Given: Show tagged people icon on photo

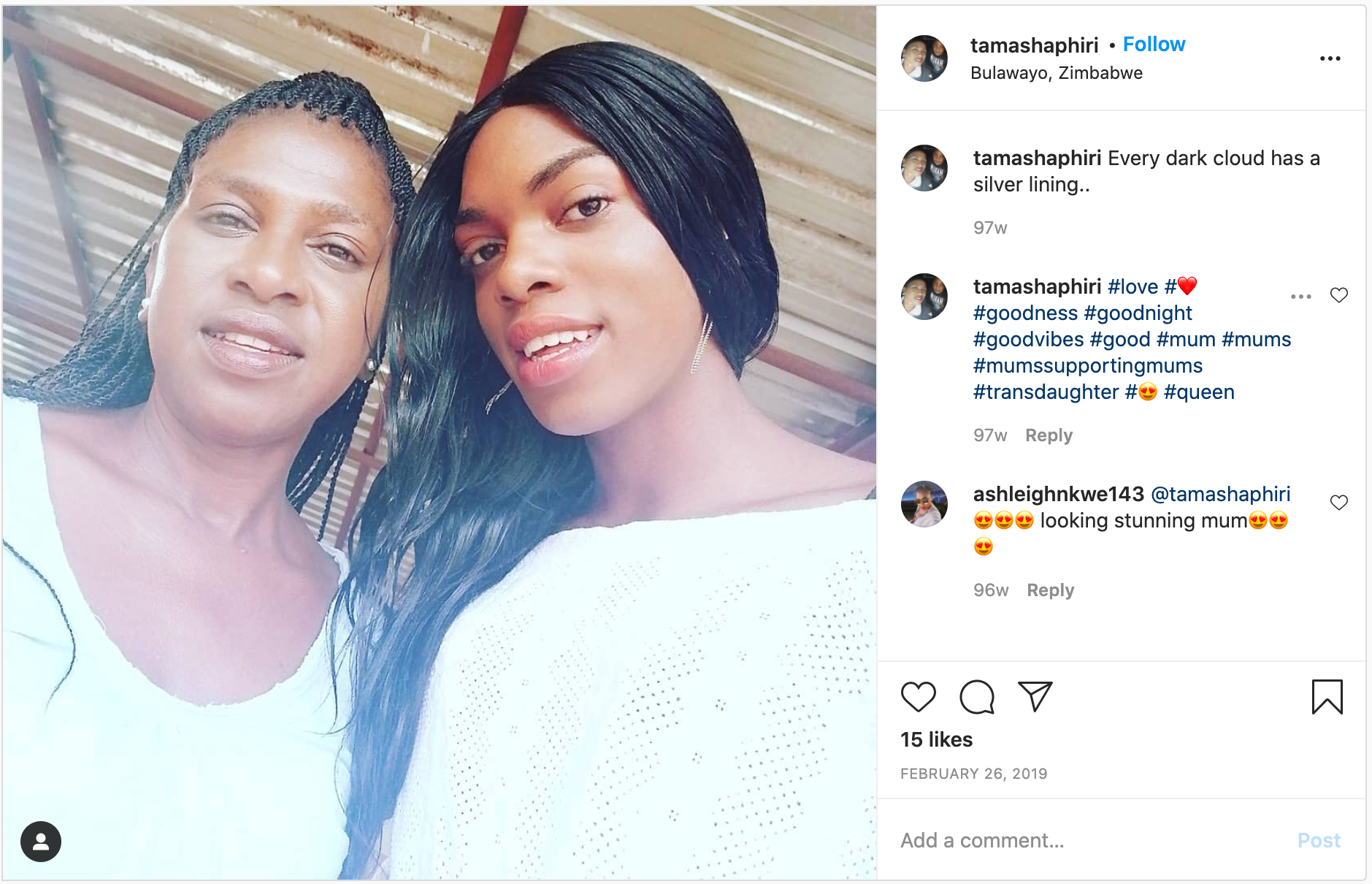Looking at the screenshot, I should [x=41, y=842].
